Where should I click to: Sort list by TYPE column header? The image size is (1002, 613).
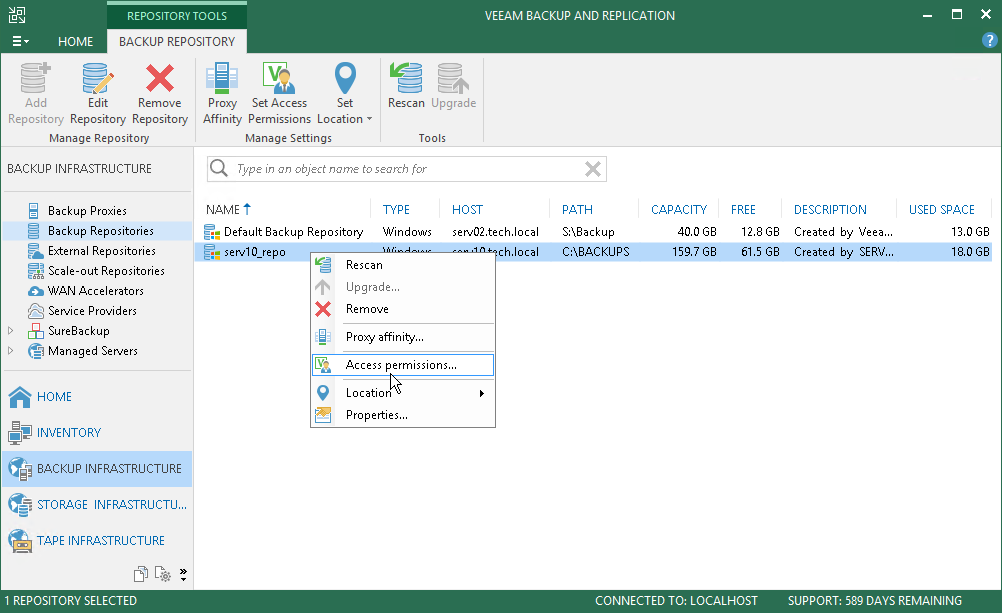[396, 210]
